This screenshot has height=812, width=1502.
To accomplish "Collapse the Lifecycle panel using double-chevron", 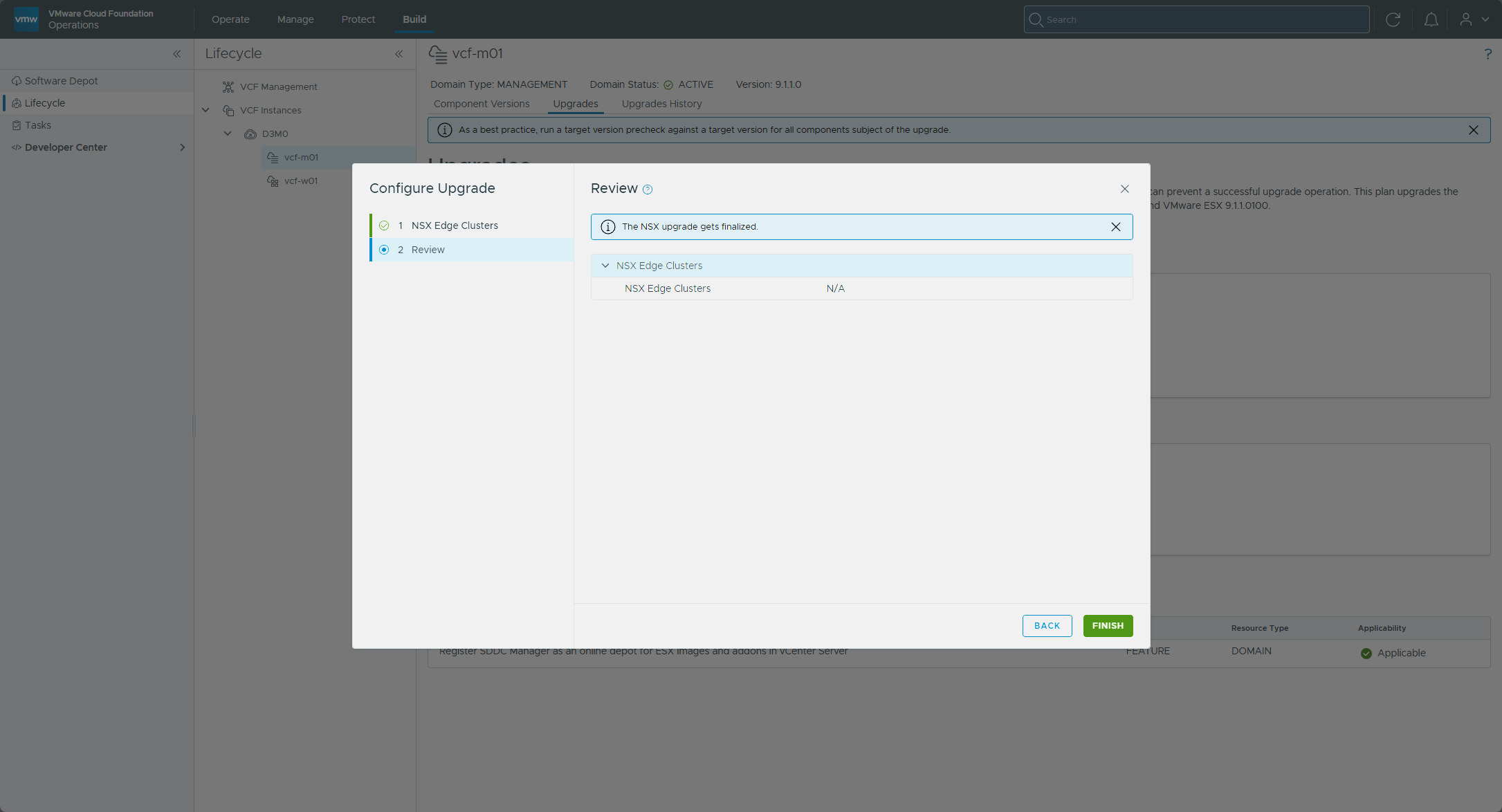I will (x=399, y=54).
